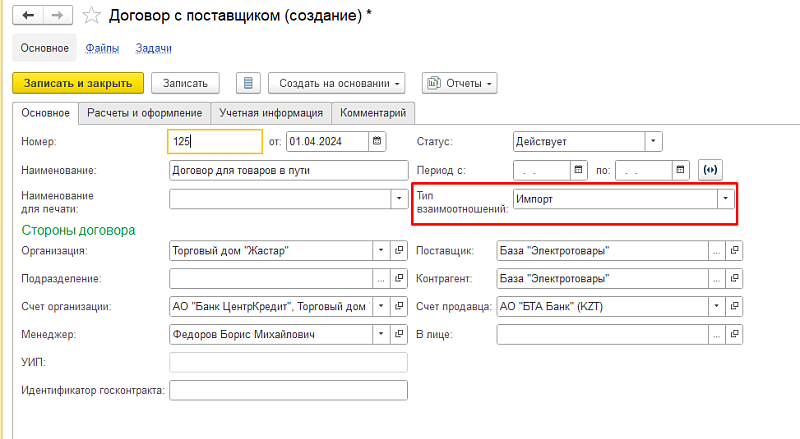800x439 pixels.
Task: Click the ellipsis button in the Контрагент field
Action: click(716, 278)
